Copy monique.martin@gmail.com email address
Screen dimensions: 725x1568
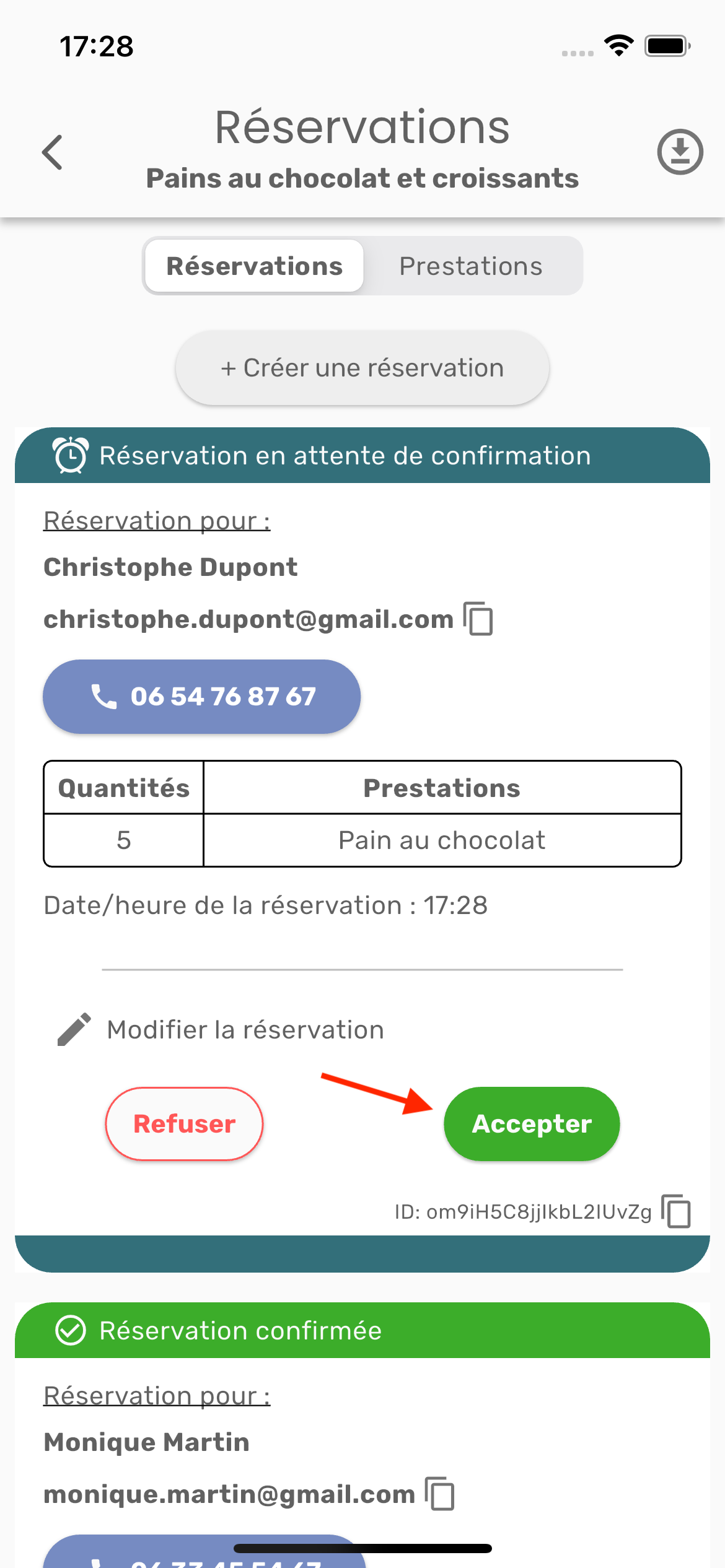[440, 1494]
